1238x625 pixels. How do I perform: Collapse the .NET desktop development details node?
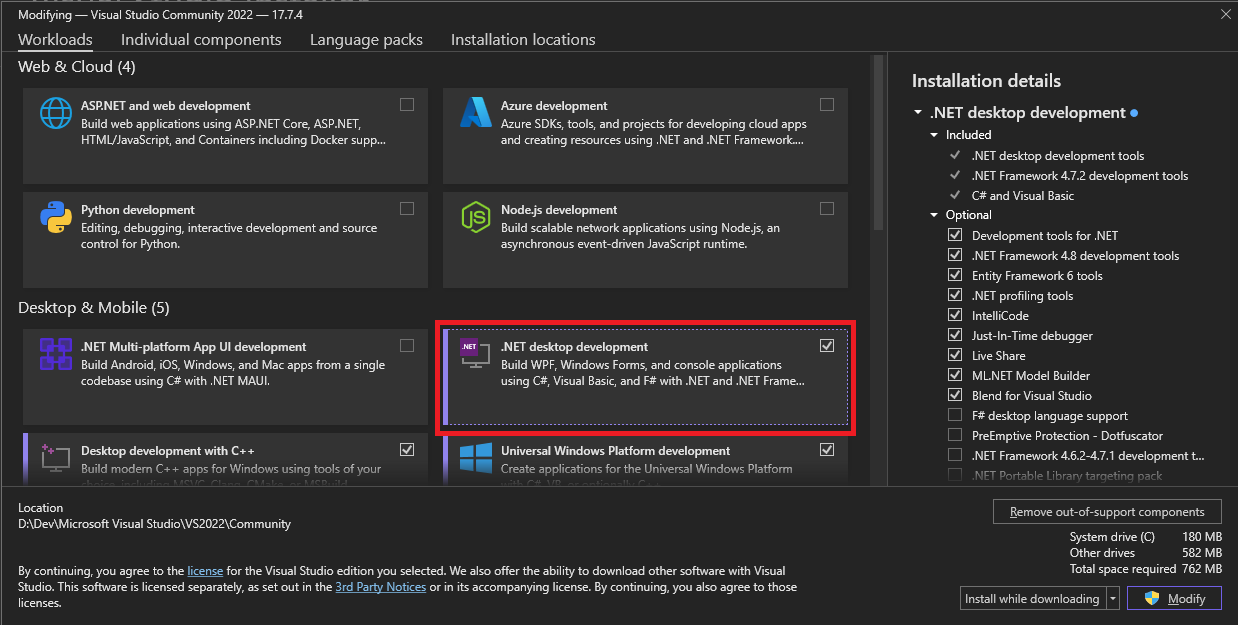918,113
